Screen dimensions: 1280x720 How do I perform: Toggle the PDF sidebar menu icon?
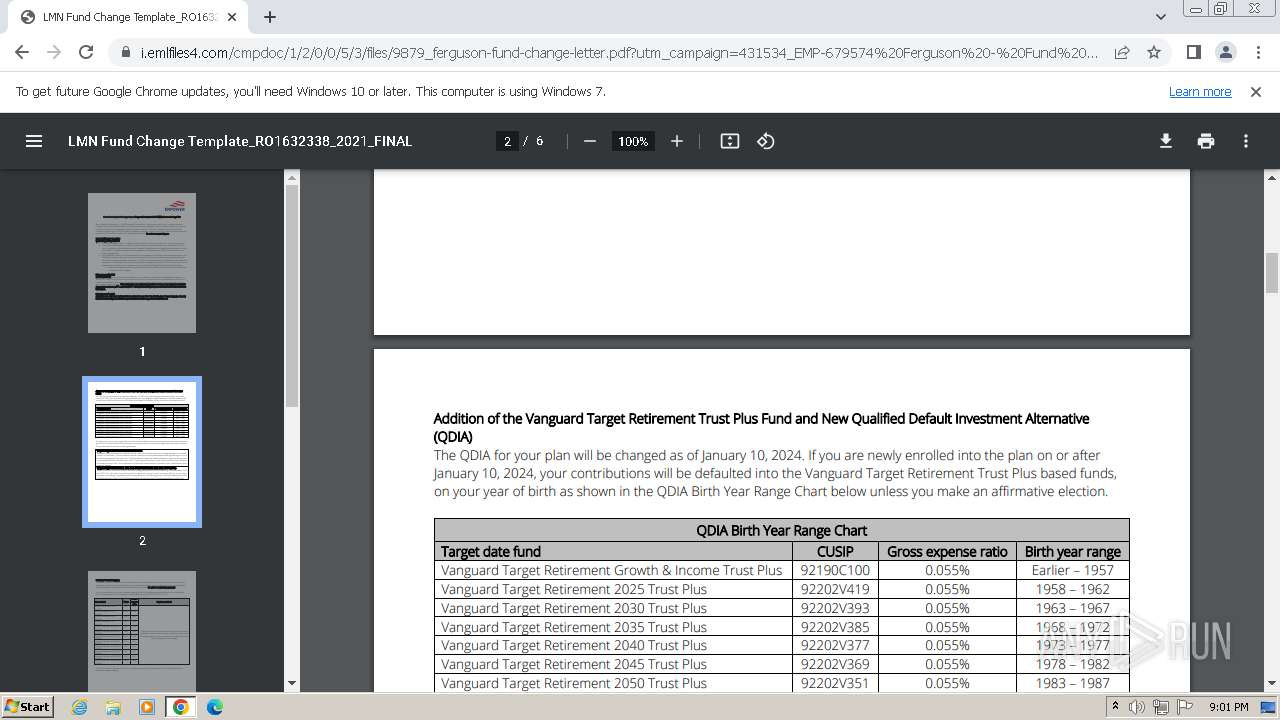click(34, 141)
